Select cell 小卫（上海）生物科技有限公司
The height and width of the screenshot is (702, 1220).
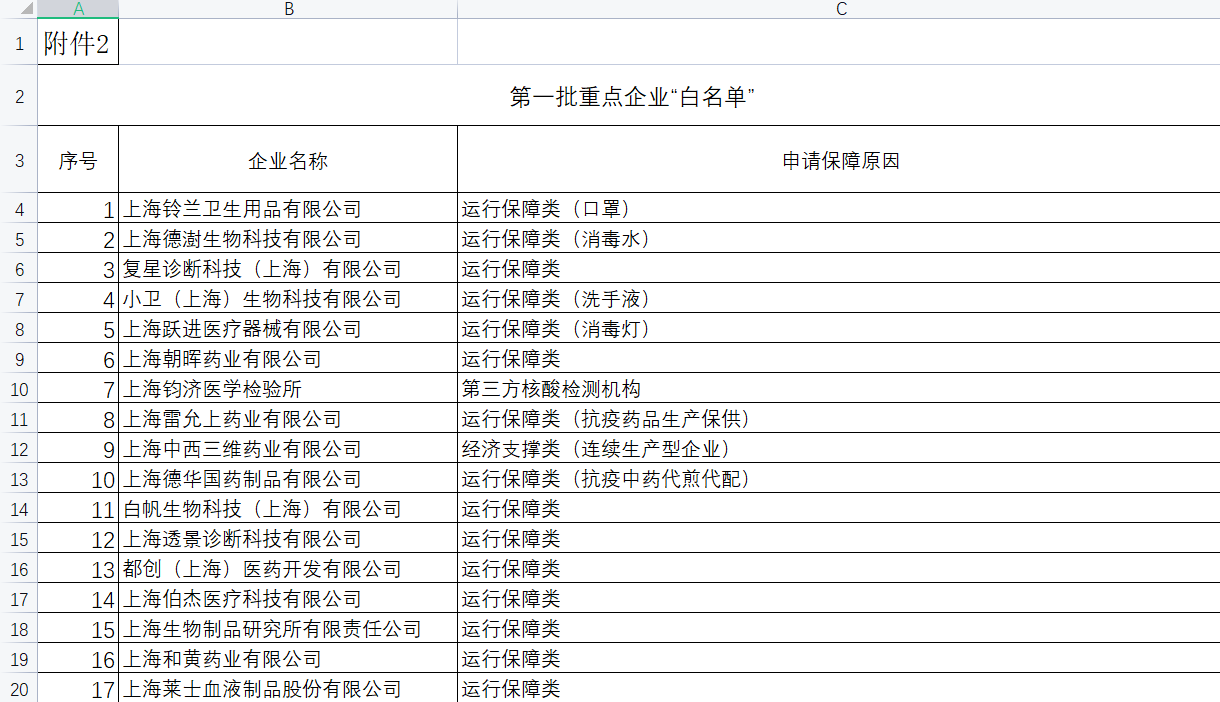tap(288, 299)
